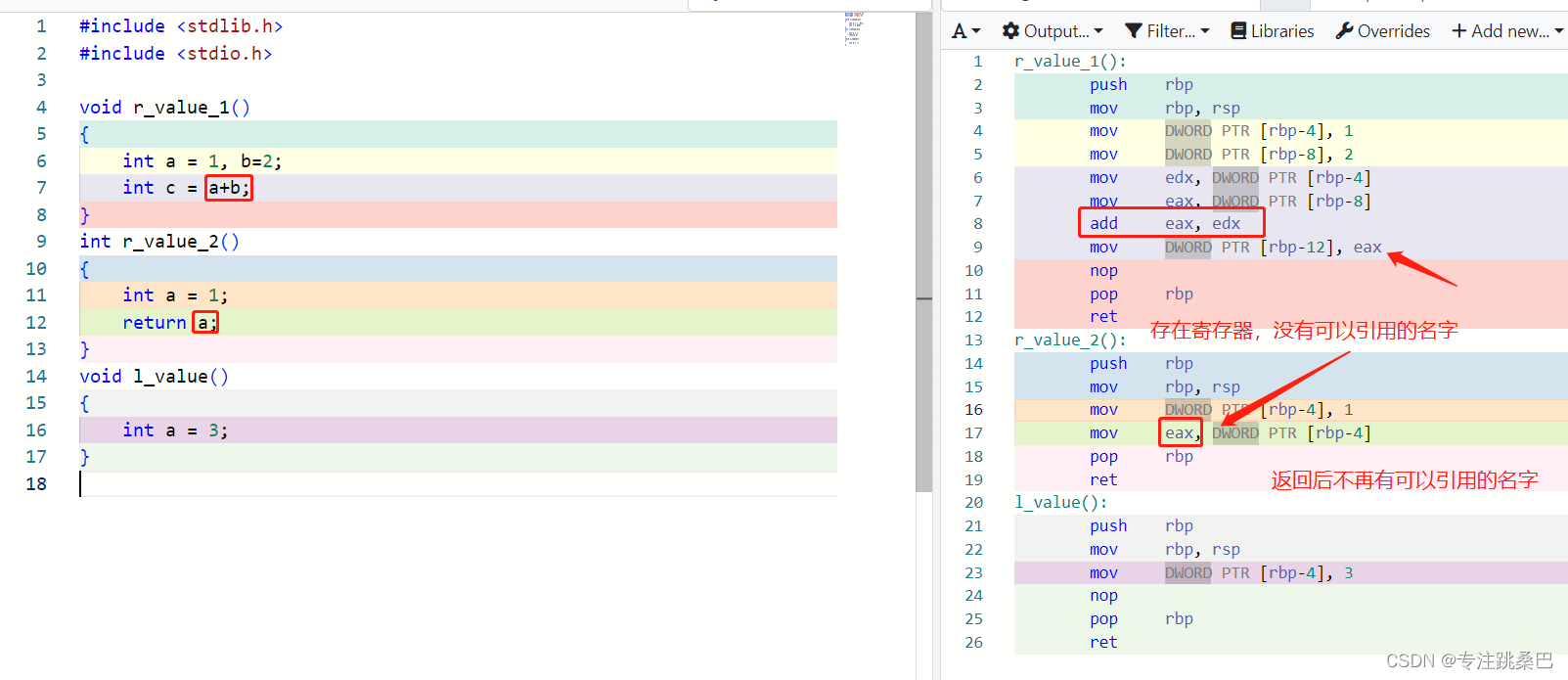This screenshot has height=680, width=1568.
Task: Click the funnel Filter icon
Action: 1134,31
